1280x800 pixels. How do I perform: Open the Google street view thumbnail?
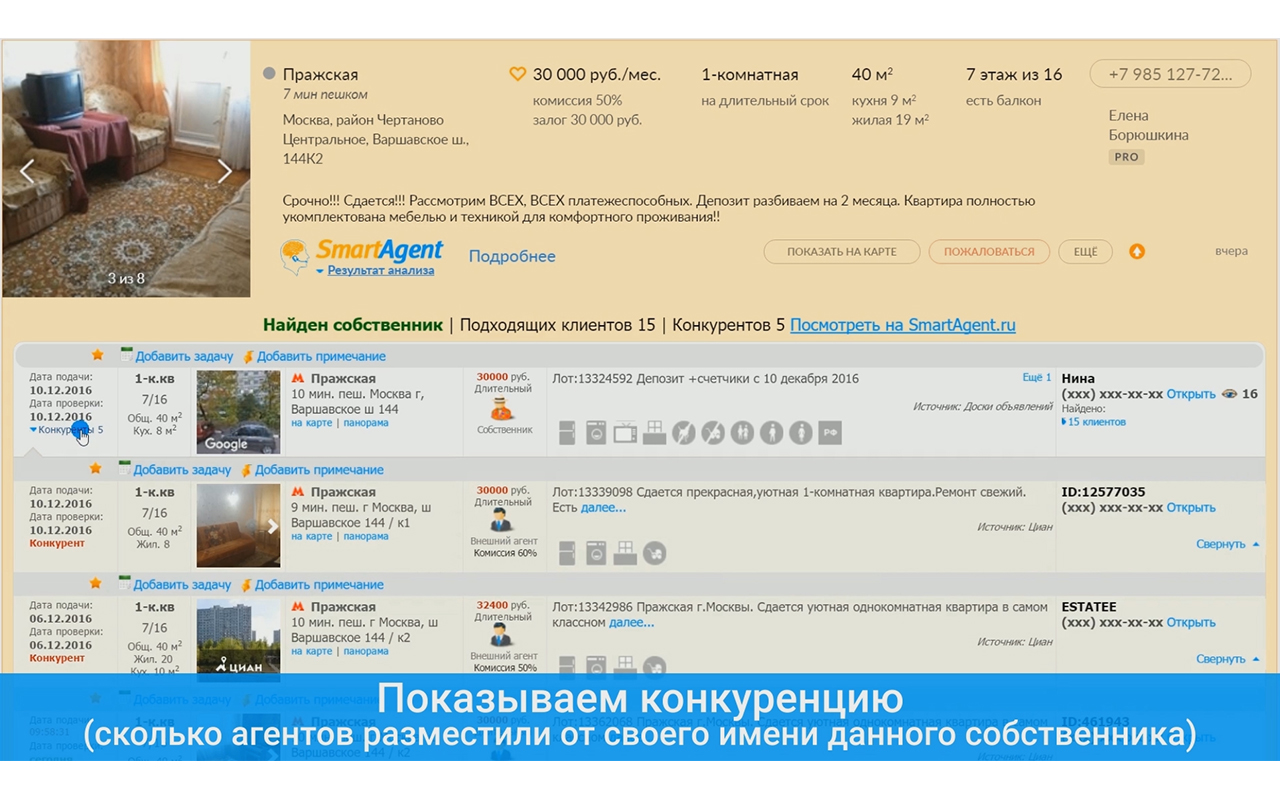click(238, 412)
